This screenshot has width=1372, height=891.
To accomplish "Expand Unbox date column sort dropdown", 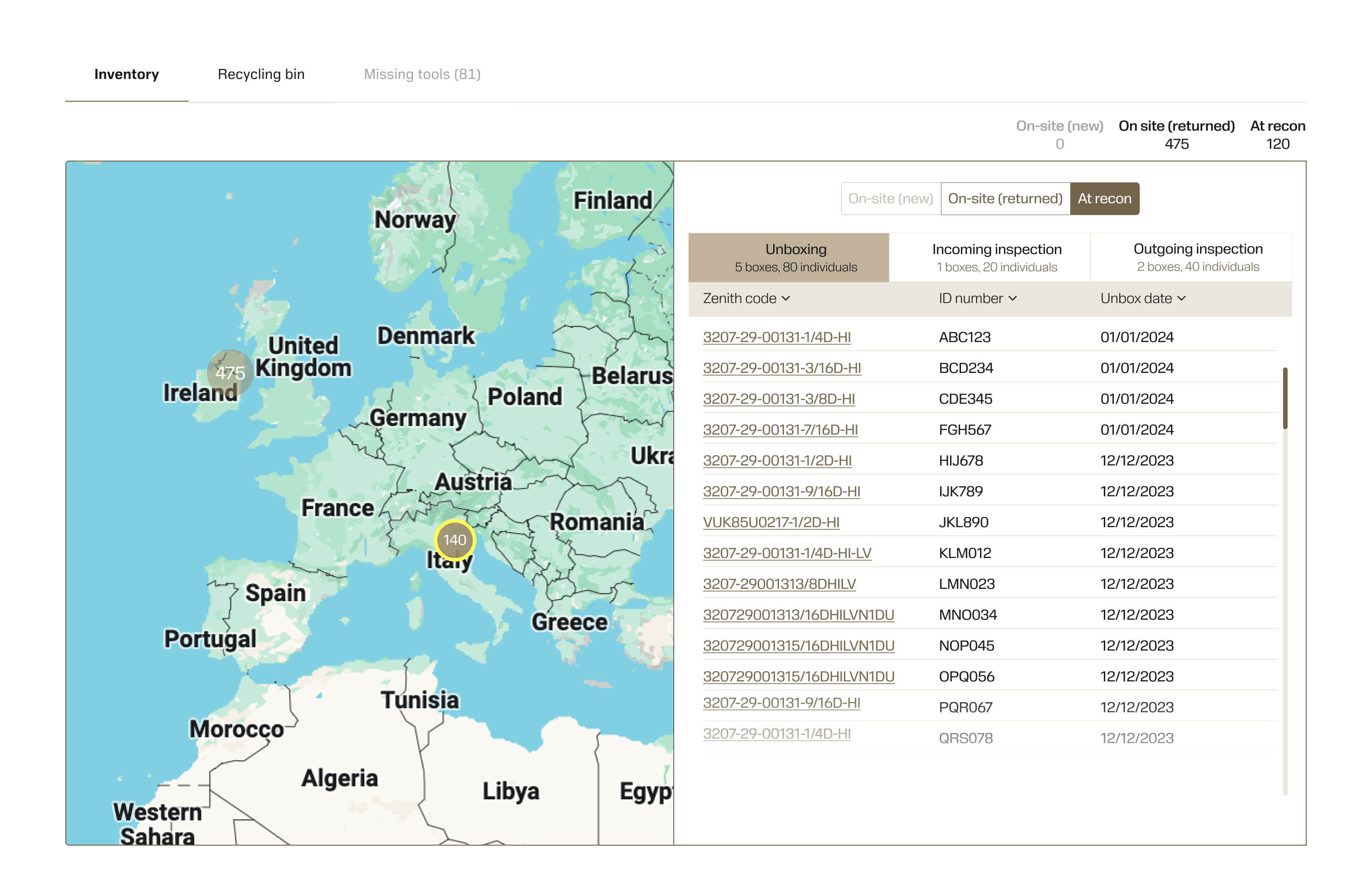I will click(x=1181, y=299).
